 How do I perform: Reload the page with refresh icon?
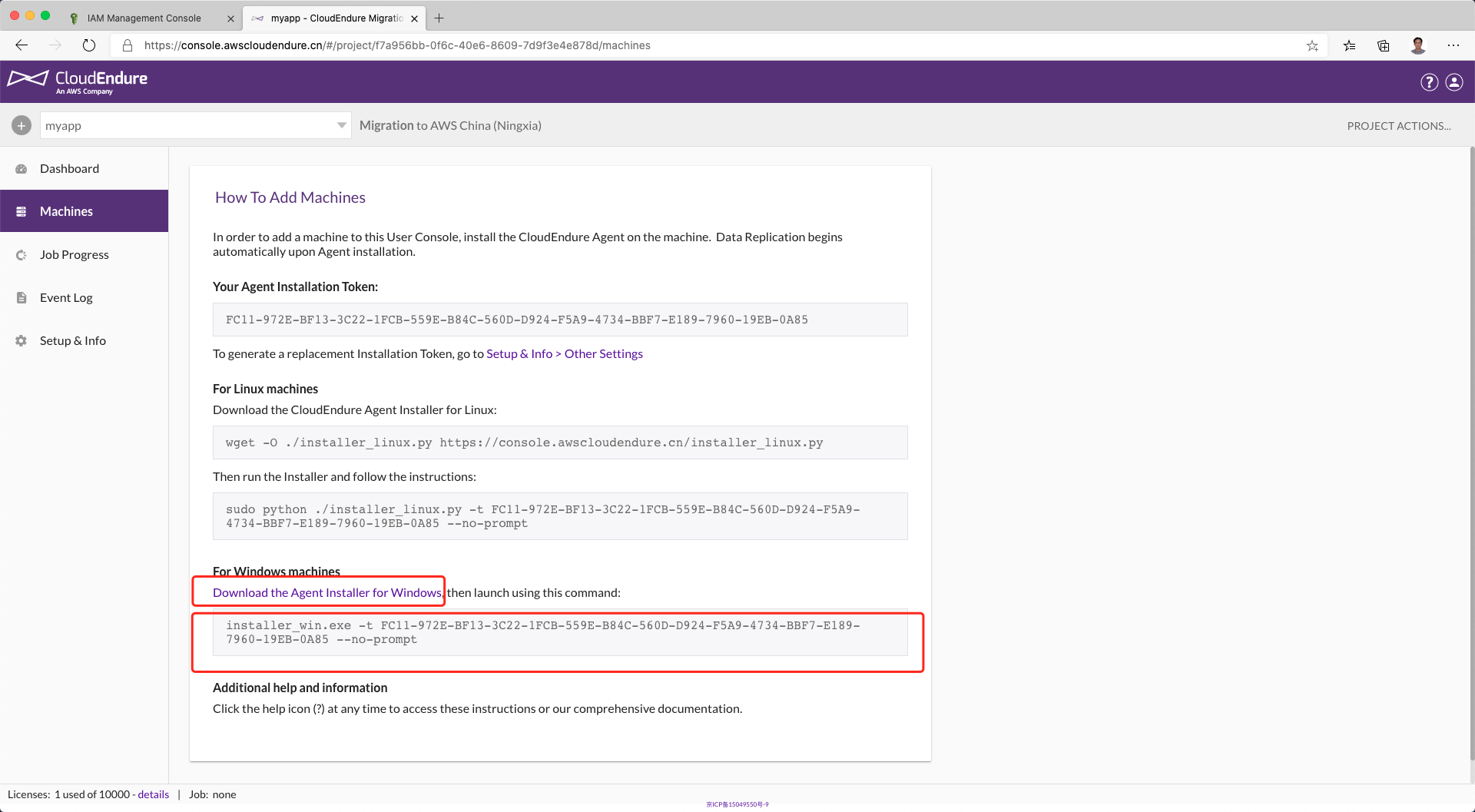pos(89,45)
